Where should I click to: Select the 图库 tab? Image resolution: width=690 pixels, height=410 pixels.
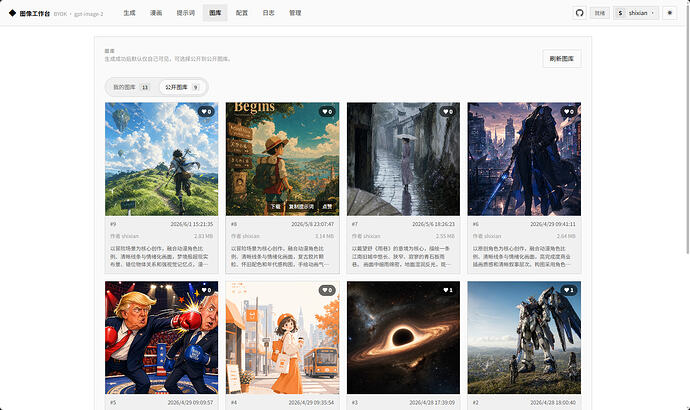[x=215, y=13]
